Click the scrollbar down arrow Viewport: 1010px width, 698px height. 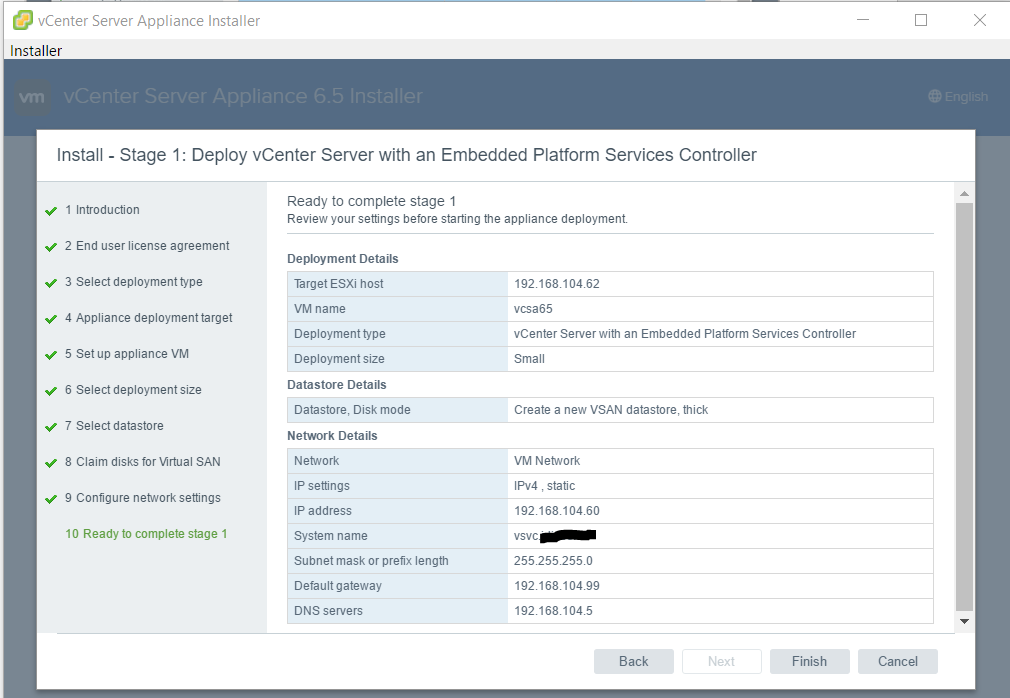click(964, 621)
